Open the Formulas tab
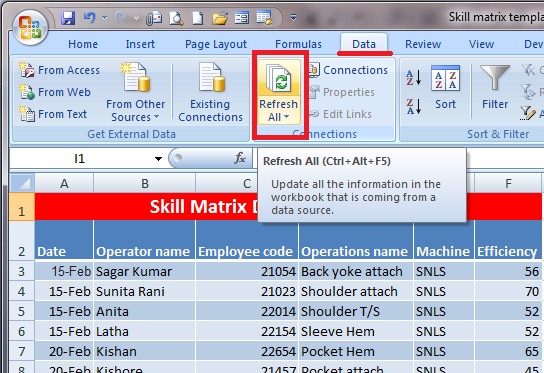Screen dimensions: 544x373 coord(298,44)
